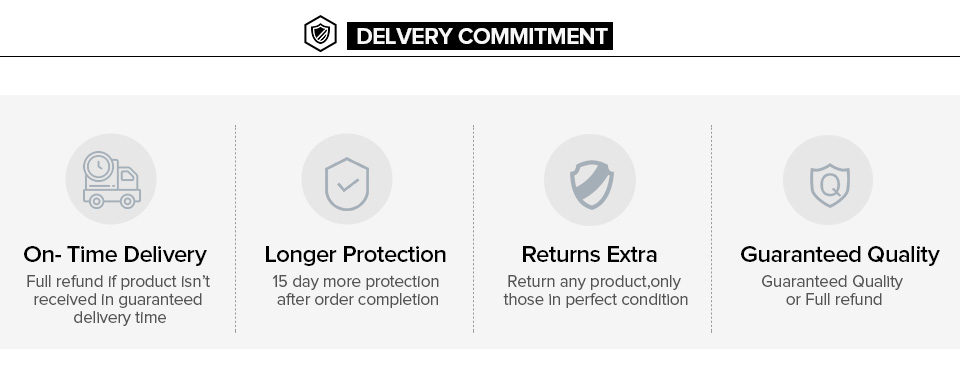Open the Guaranteed Quality heading
The image size is (960, 368).
(839, 254)
